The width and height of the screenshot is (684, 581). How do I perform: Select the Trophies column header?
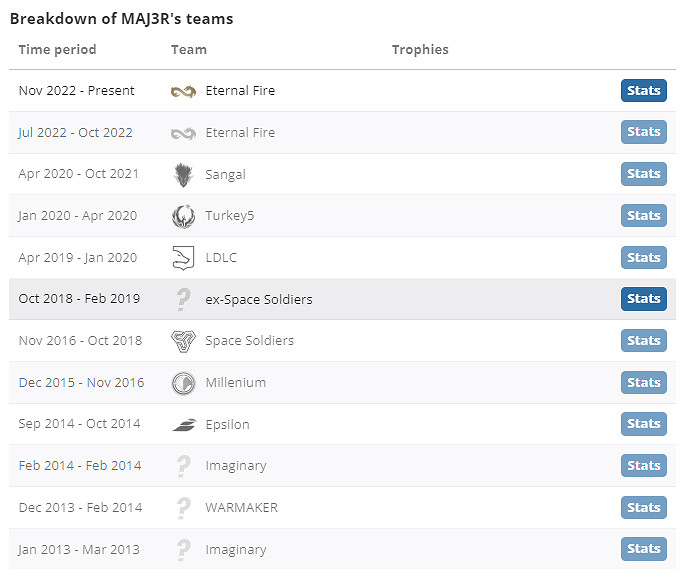click(x=420, y=50)
